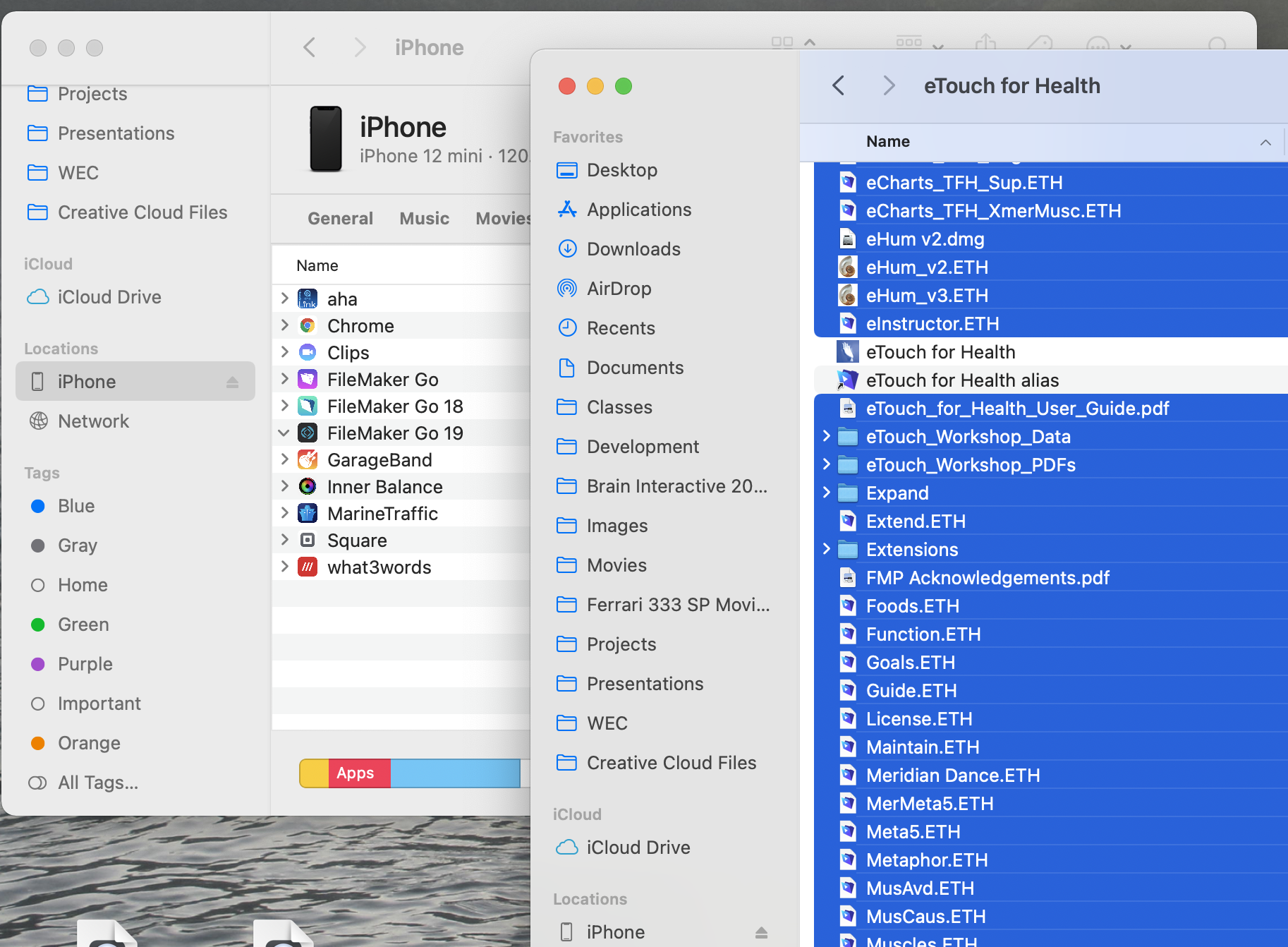Select the eTouch for Health application file
The height and width of the screenshot is (947, 1288).
click(1051, 352)
